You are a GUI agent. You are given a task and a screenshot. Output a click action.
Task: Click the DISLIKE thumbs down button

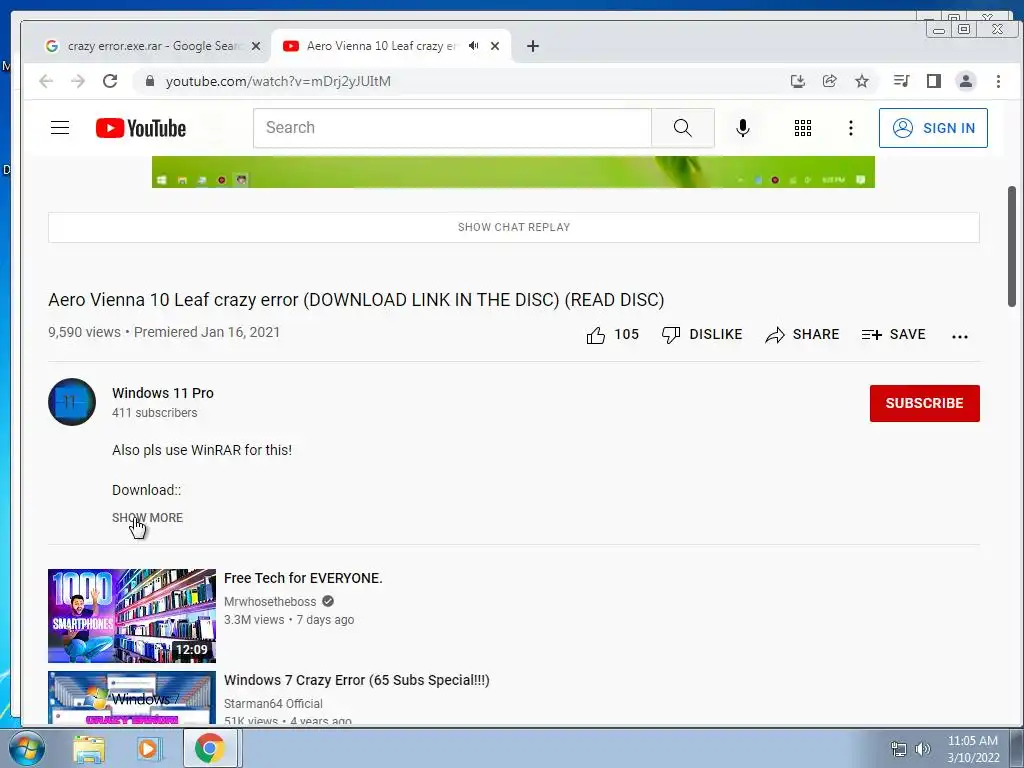pyautogui.click(x=702, y=335)
